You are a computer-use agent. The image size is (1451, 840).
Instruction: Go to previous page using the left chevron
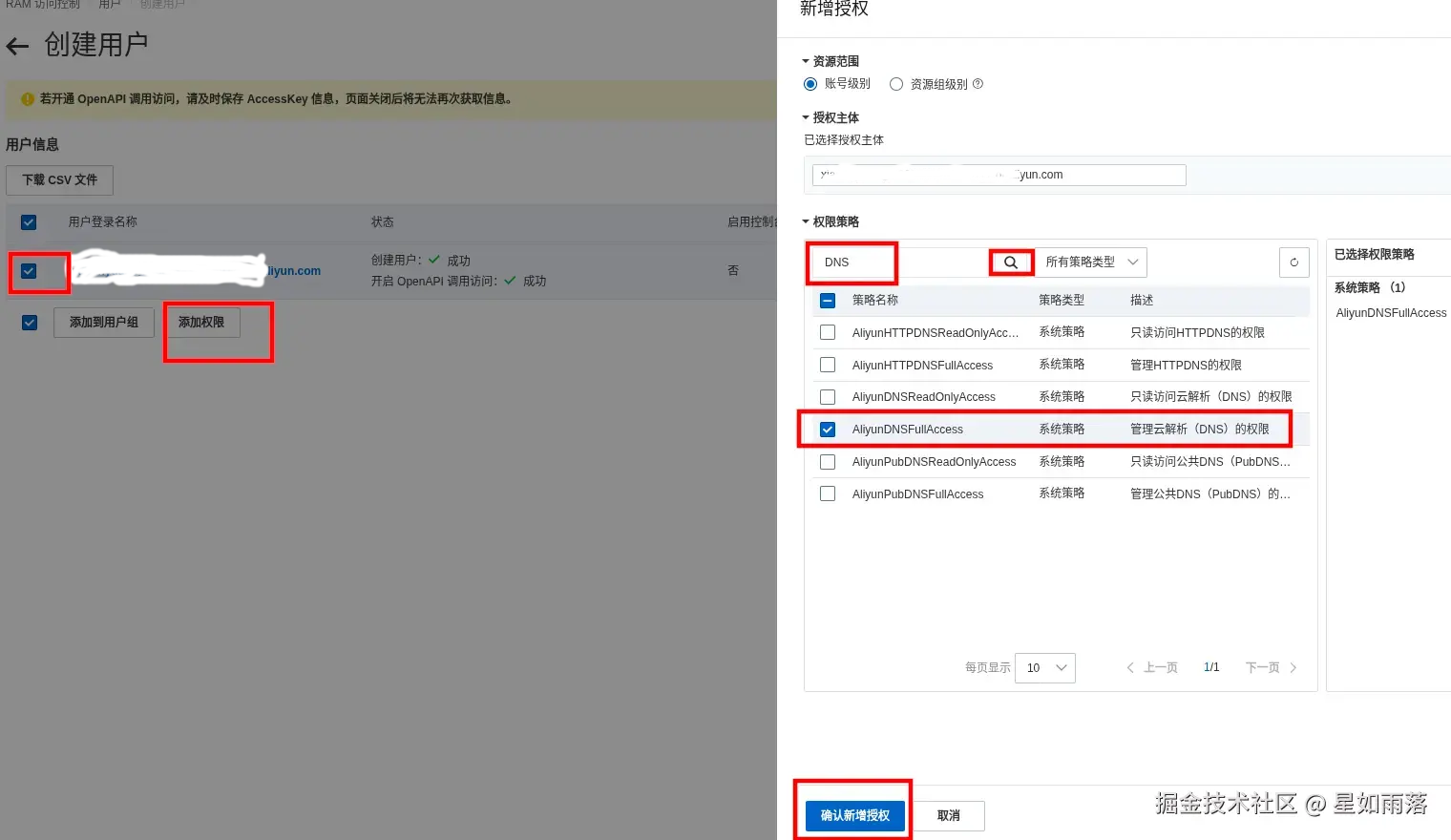(1129, 667)
